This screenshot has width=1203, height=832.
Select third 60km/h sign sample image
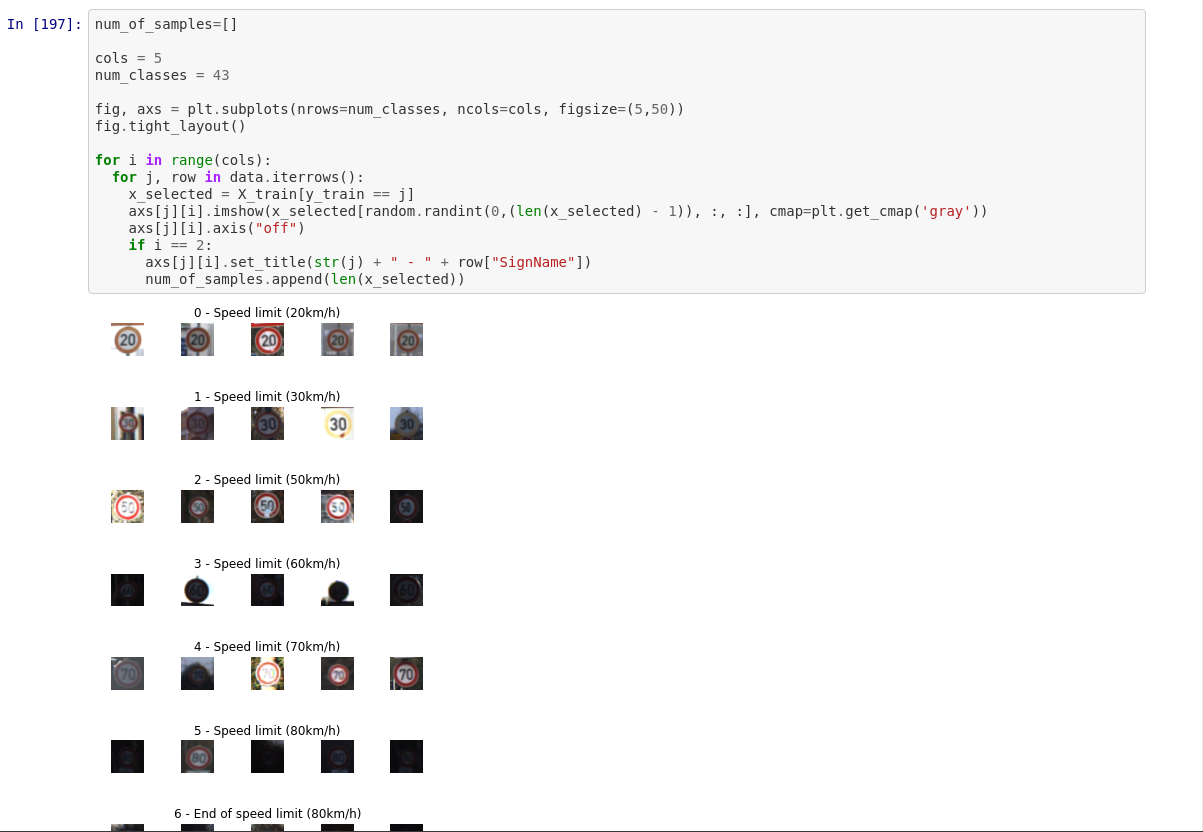(x=267, y=590)
